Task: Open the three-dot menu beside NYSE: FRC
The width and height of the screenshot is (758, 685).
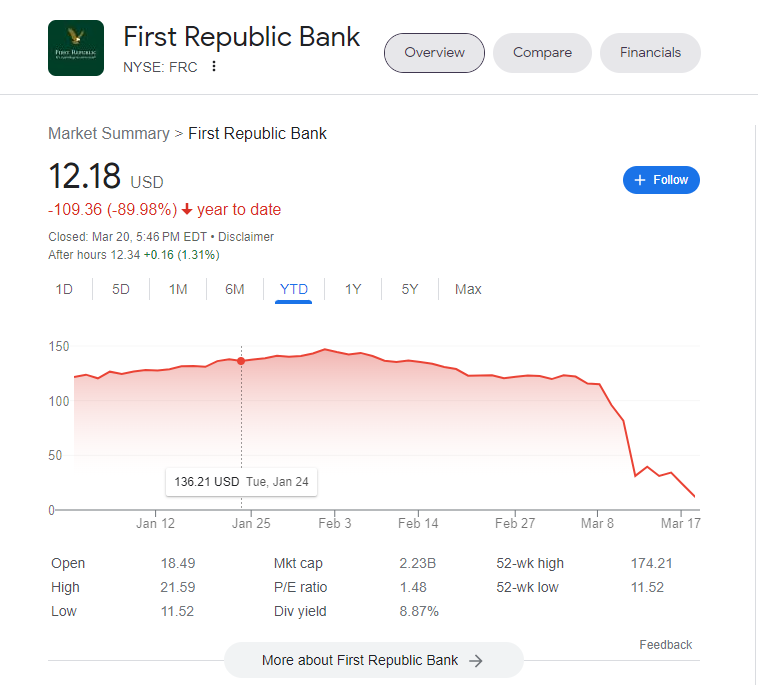Action: pyautogui.click(x=214, y=66)
